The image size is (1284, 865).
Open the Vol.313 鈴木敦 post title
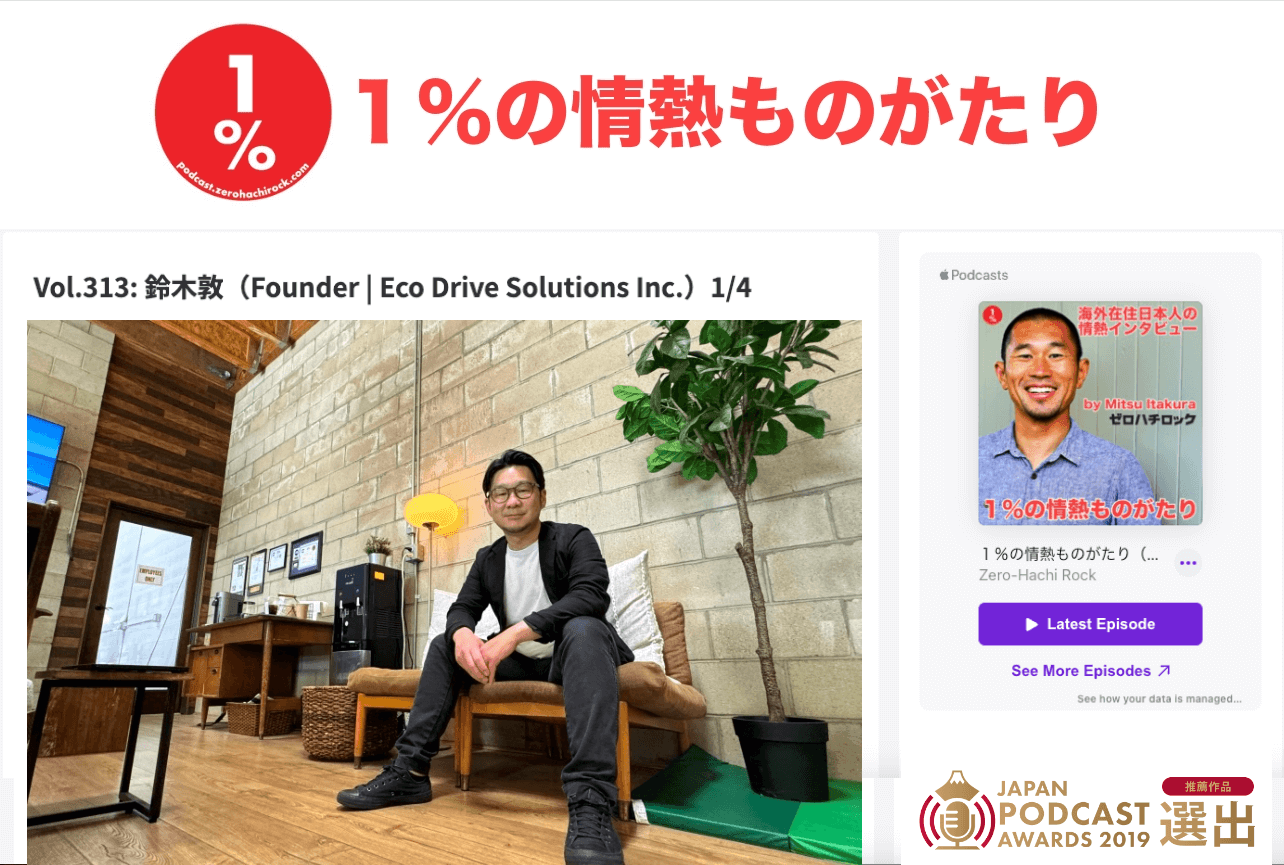pyautogui.click(x=392, y=288)
